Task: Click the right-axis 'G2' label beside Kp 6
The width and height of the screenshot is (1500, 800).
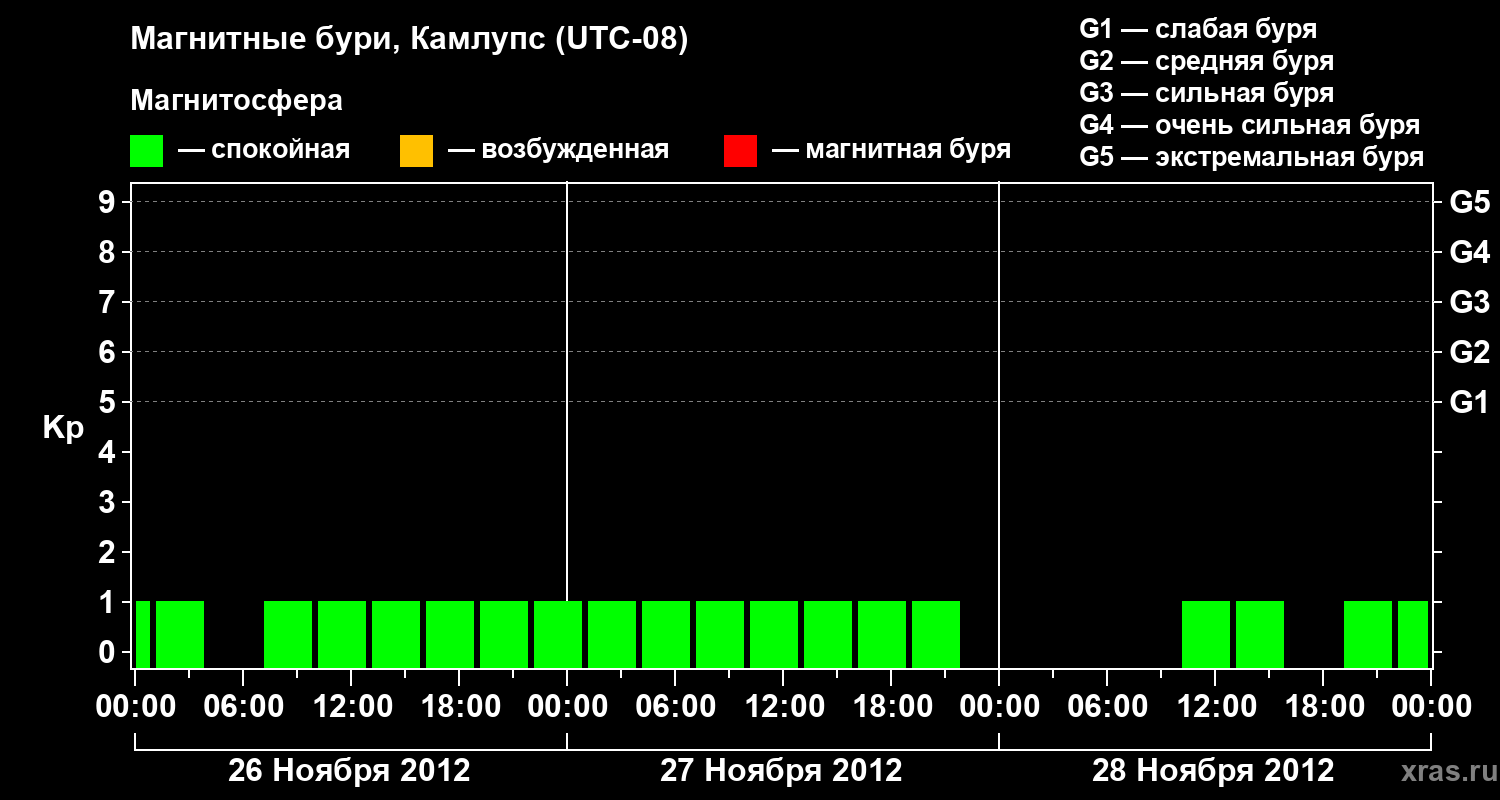Action: tap(1470, 352)
